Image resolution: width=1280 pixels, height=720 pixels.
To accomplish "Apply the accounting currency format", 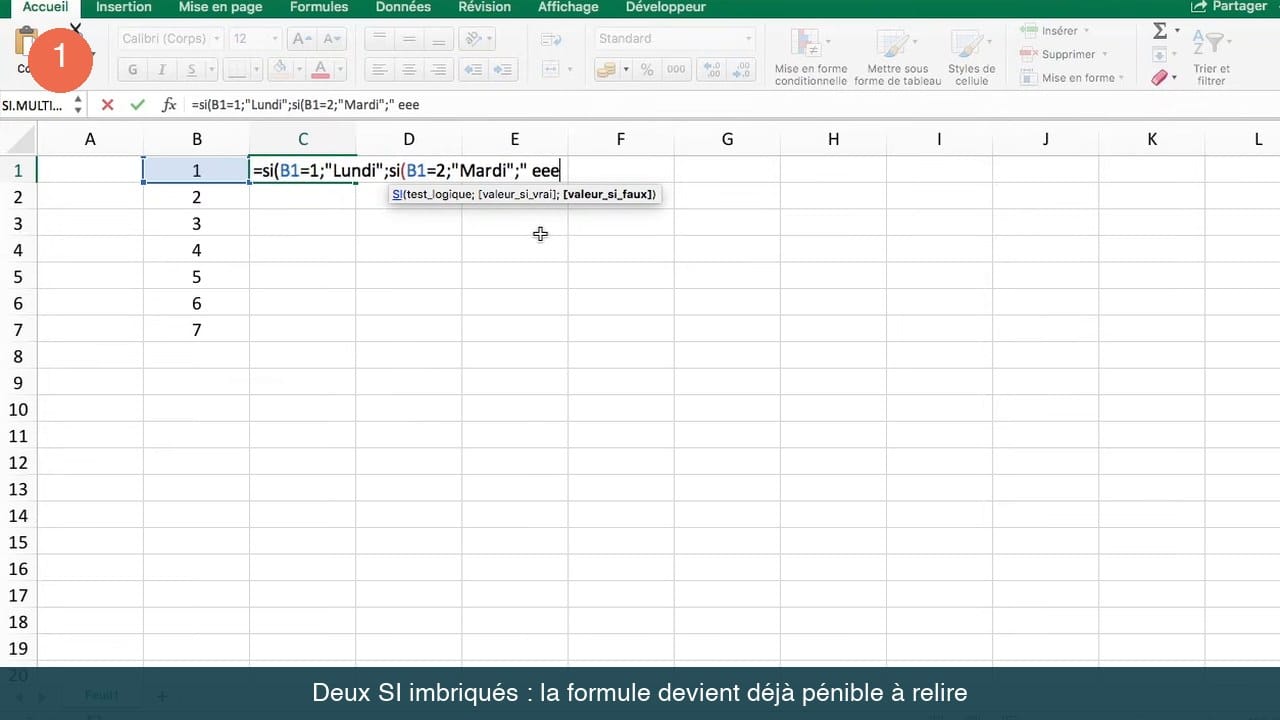I will point(606,70).
